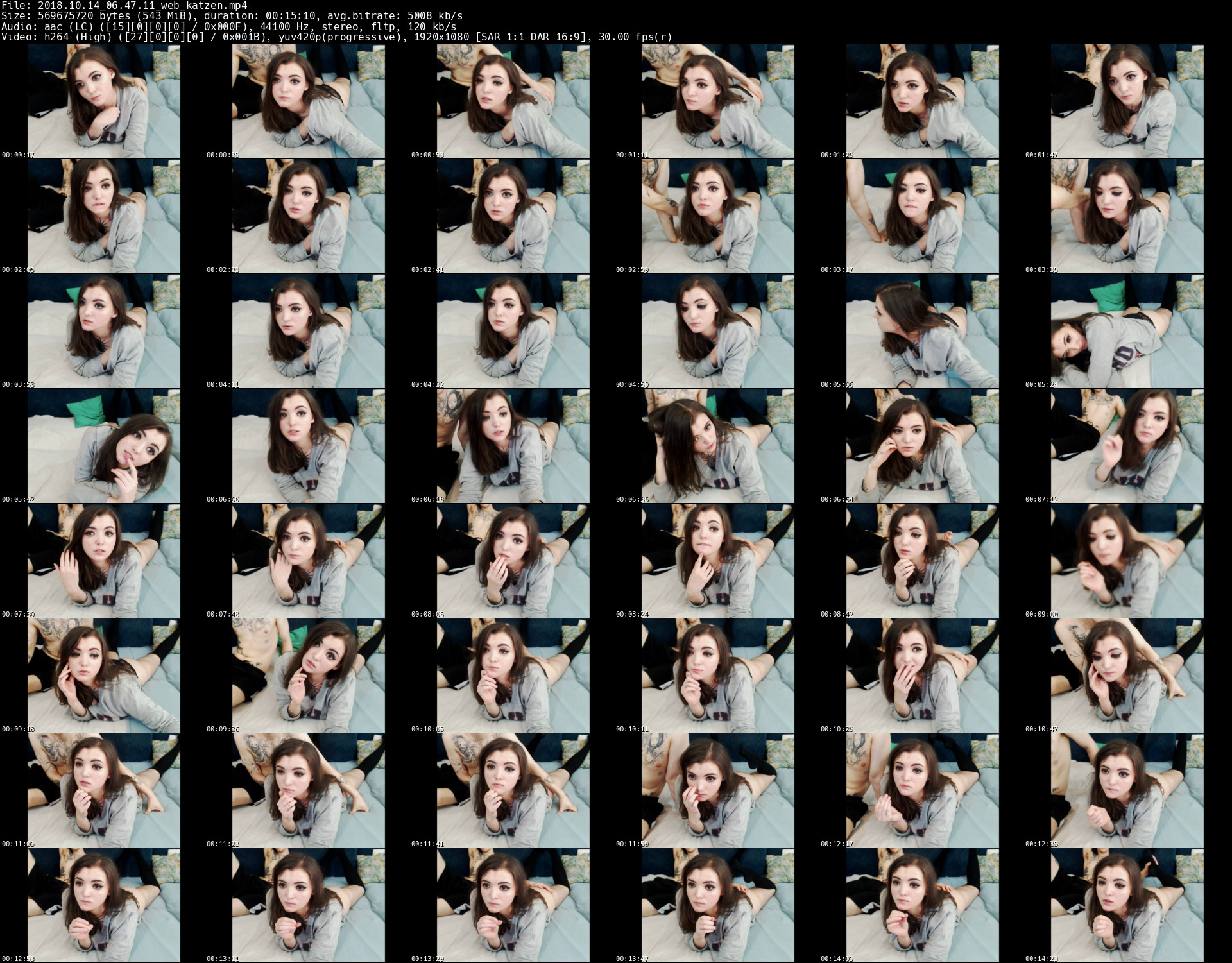Click the thumbnail at 00:11:59
This screenshot has width=1232, height=963.
pyautogui.click(x=717, y=790)
